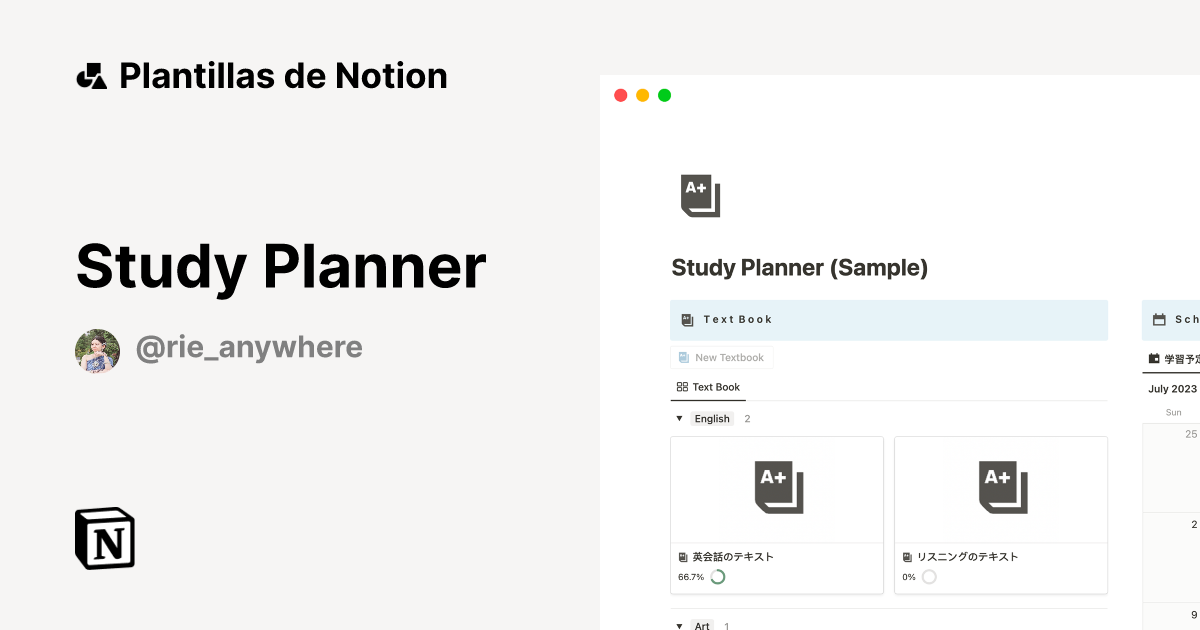Collapse the English group of textbooks

coord(678,418)
